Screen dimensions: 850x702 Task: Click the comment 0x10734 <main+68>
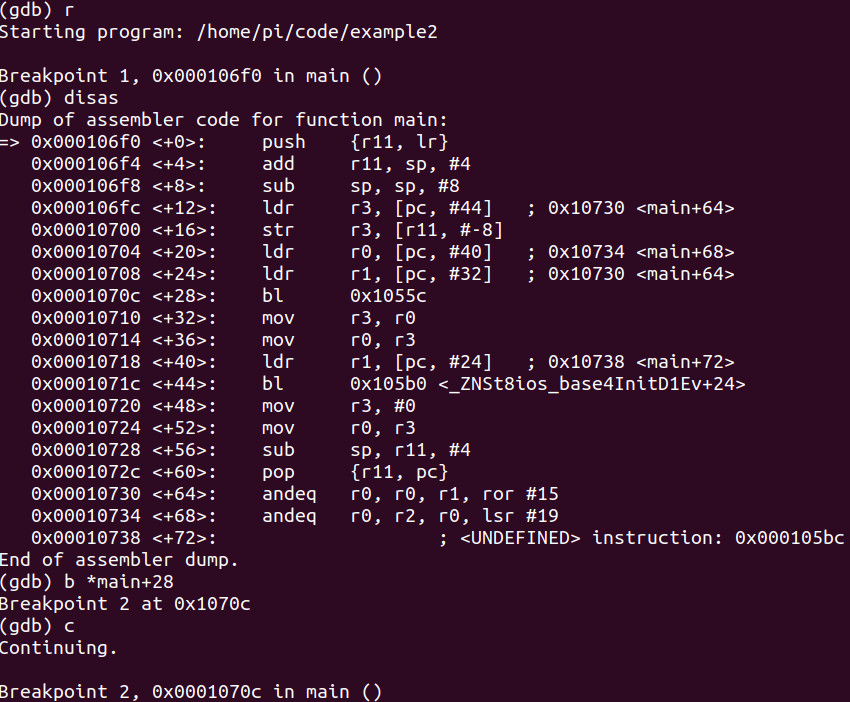[641, 252]
